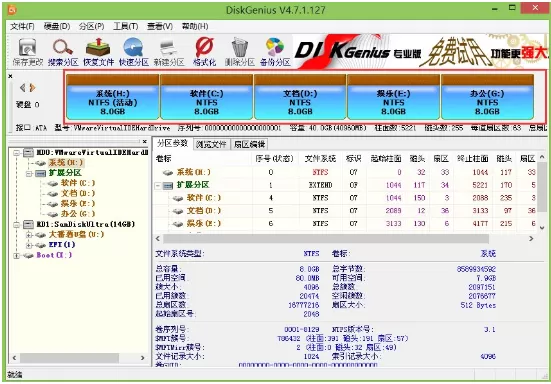
Task: Select the 文档(D:) partition block in disk map
Action: [300, 97]
